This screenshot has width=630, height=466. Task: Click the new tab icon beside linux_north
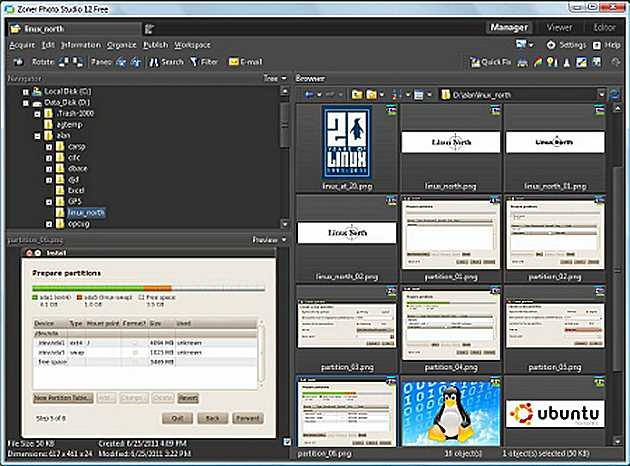(149, 28)
